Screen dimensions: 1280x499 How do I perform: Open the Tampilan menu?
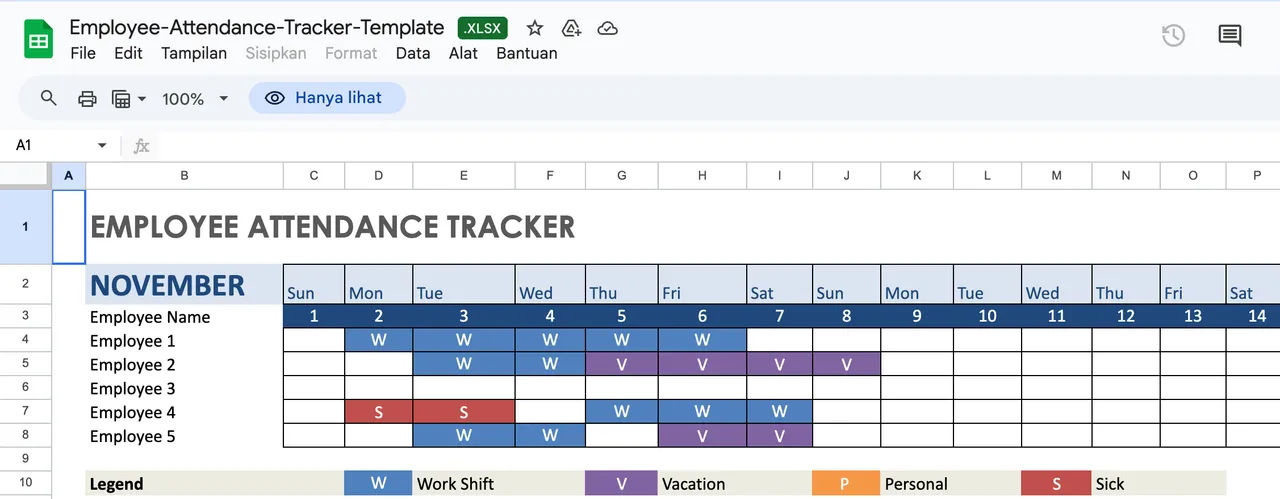(194, 53)
